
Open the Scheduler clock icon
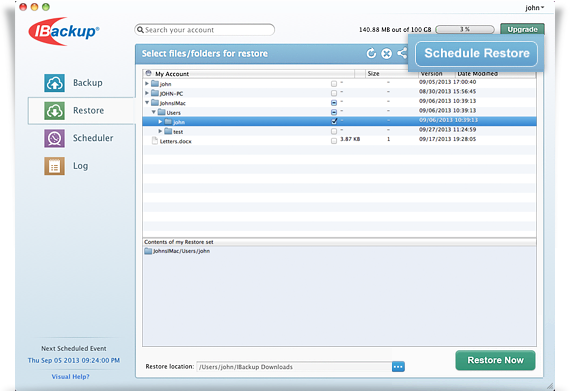pos(55,138)
